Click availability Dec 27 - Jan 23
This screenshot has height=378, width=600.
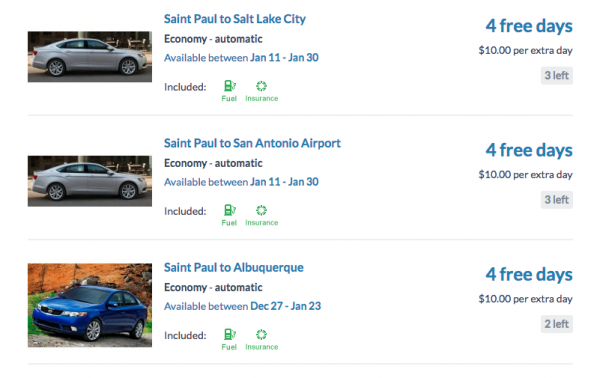tap(285, 306)
